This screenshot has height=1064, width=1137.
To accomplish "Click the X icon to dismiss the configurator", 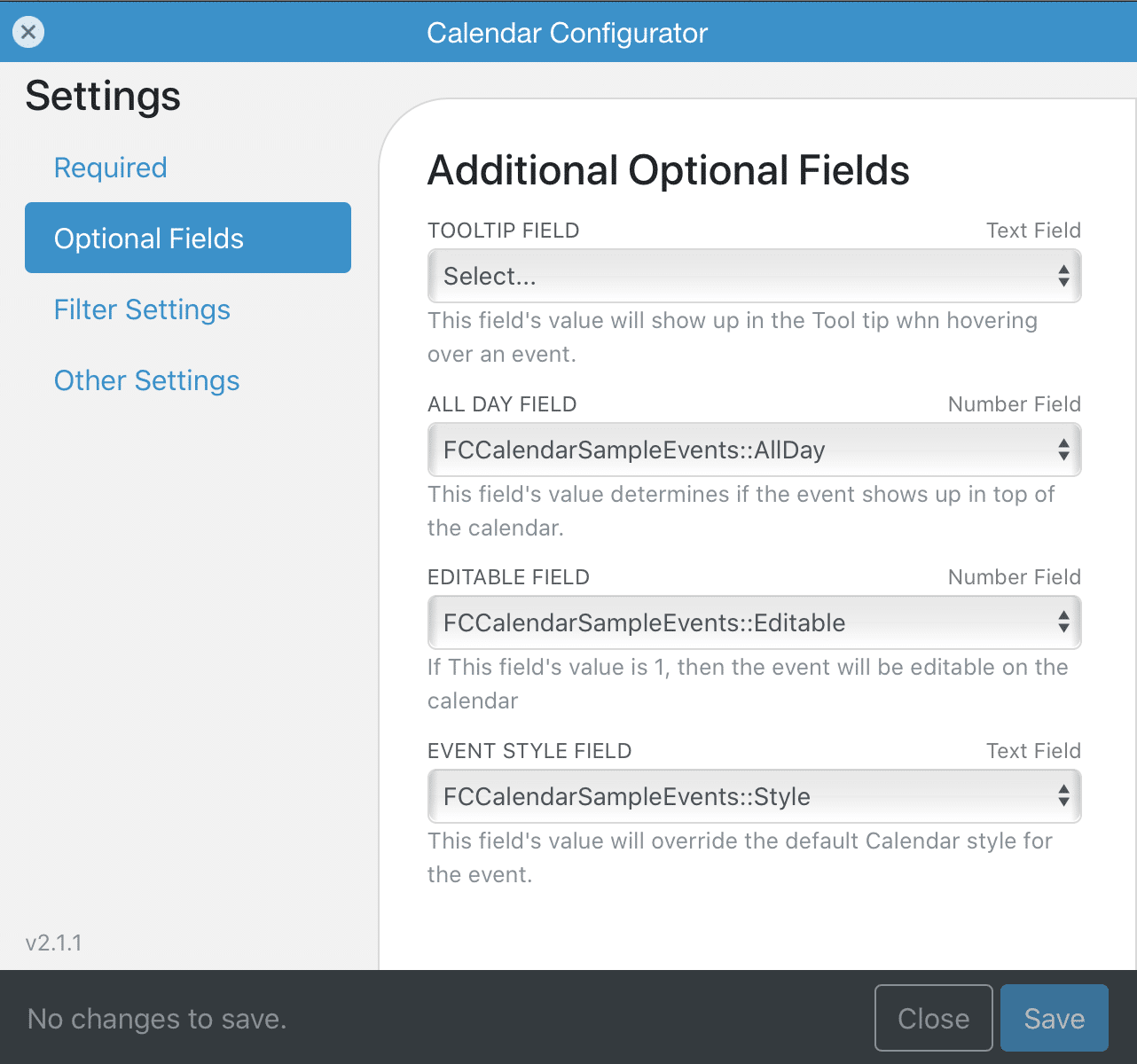I will (28, 32).
